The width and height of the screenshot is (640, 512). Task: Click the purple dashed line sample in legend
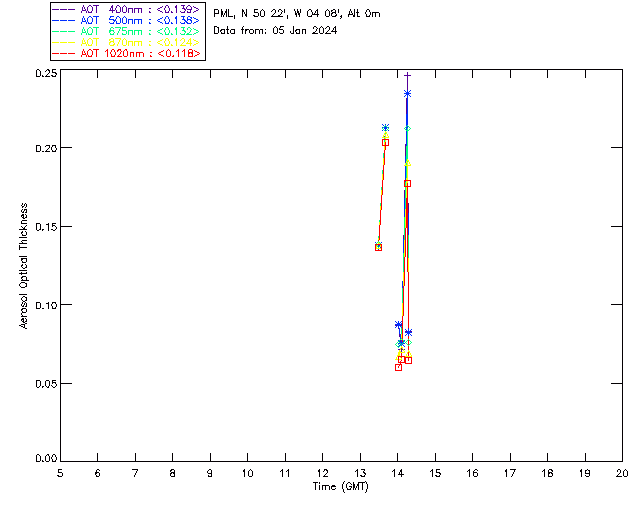coord(64,9)
